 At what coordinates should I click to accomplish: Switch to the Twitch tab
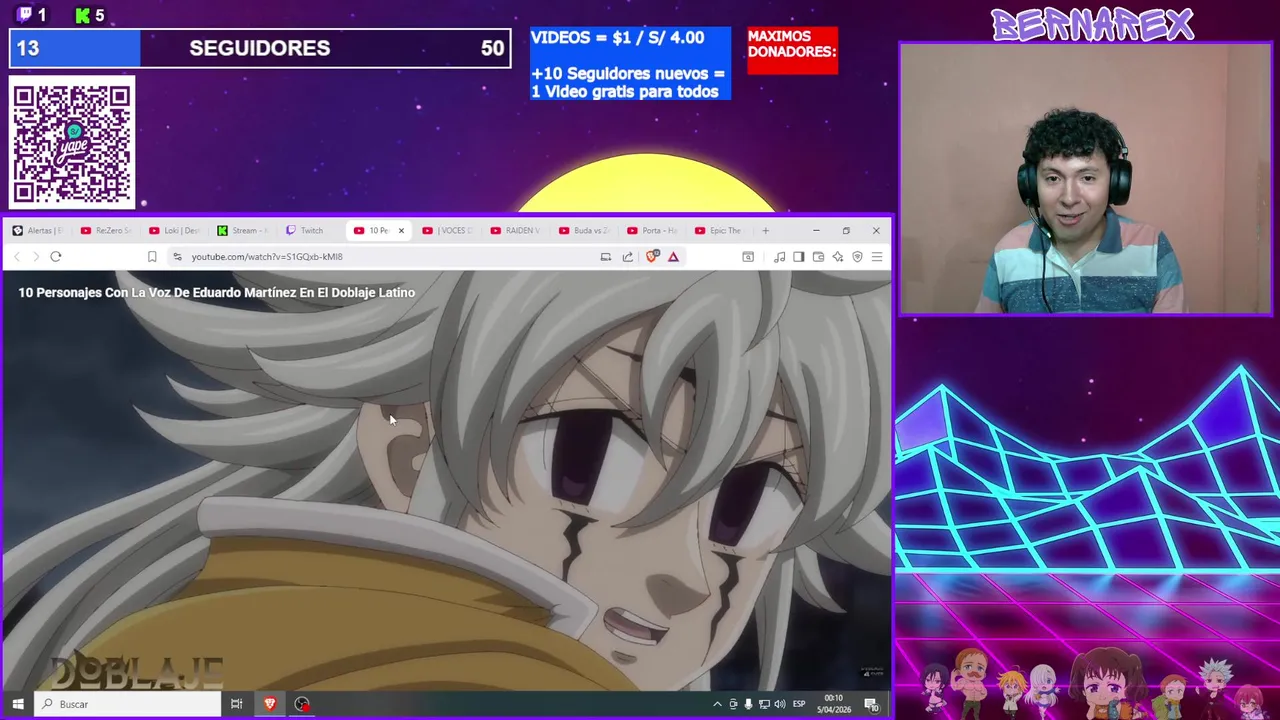point(310,231)
